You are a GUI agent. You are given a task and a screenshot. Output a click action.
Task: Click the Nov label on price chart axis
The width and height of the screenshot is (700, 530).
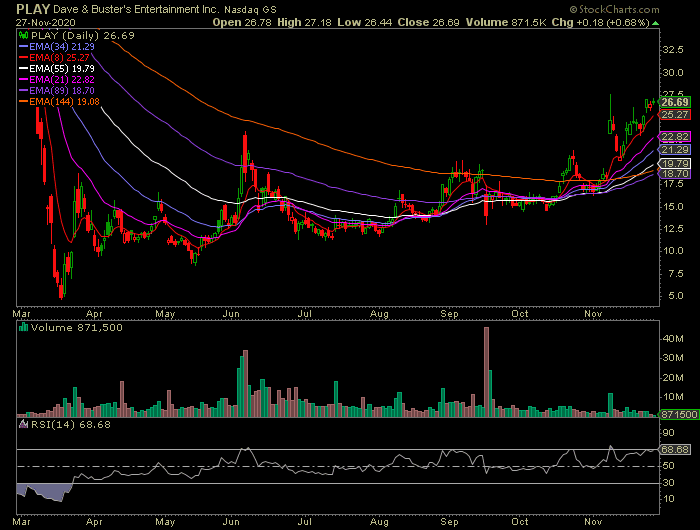593,314
